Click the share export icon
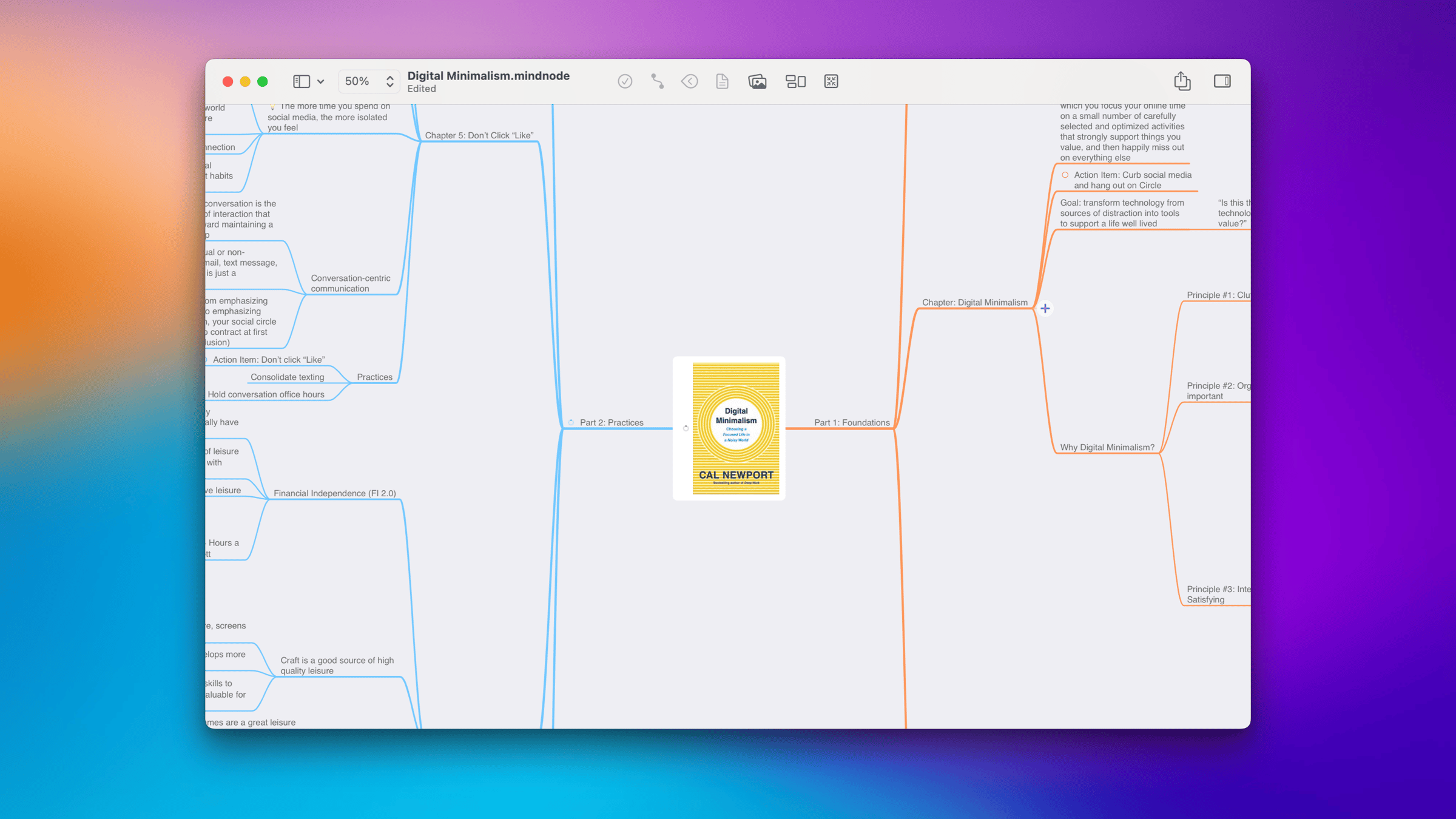 click(1182, 81)
